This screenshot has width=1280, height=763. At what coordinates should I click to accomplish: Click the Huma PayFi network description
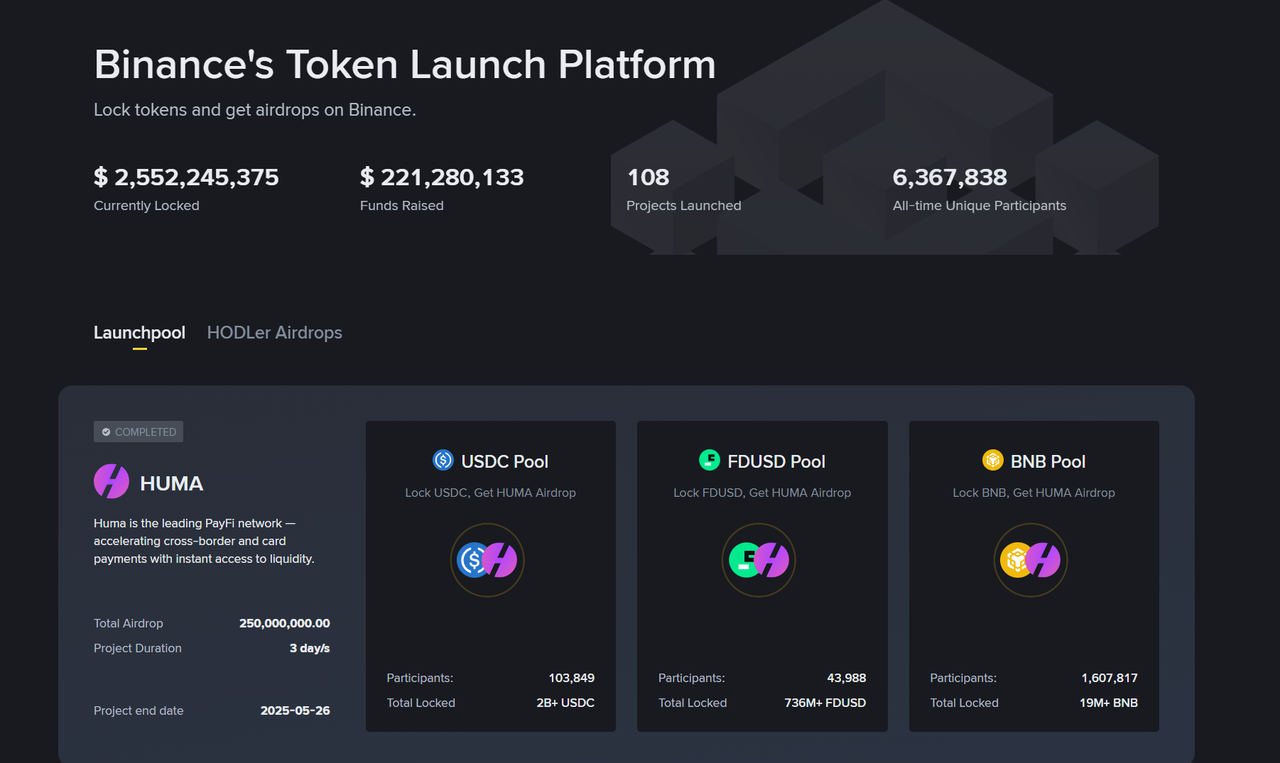pyautogui.click(x=204, y=541)
